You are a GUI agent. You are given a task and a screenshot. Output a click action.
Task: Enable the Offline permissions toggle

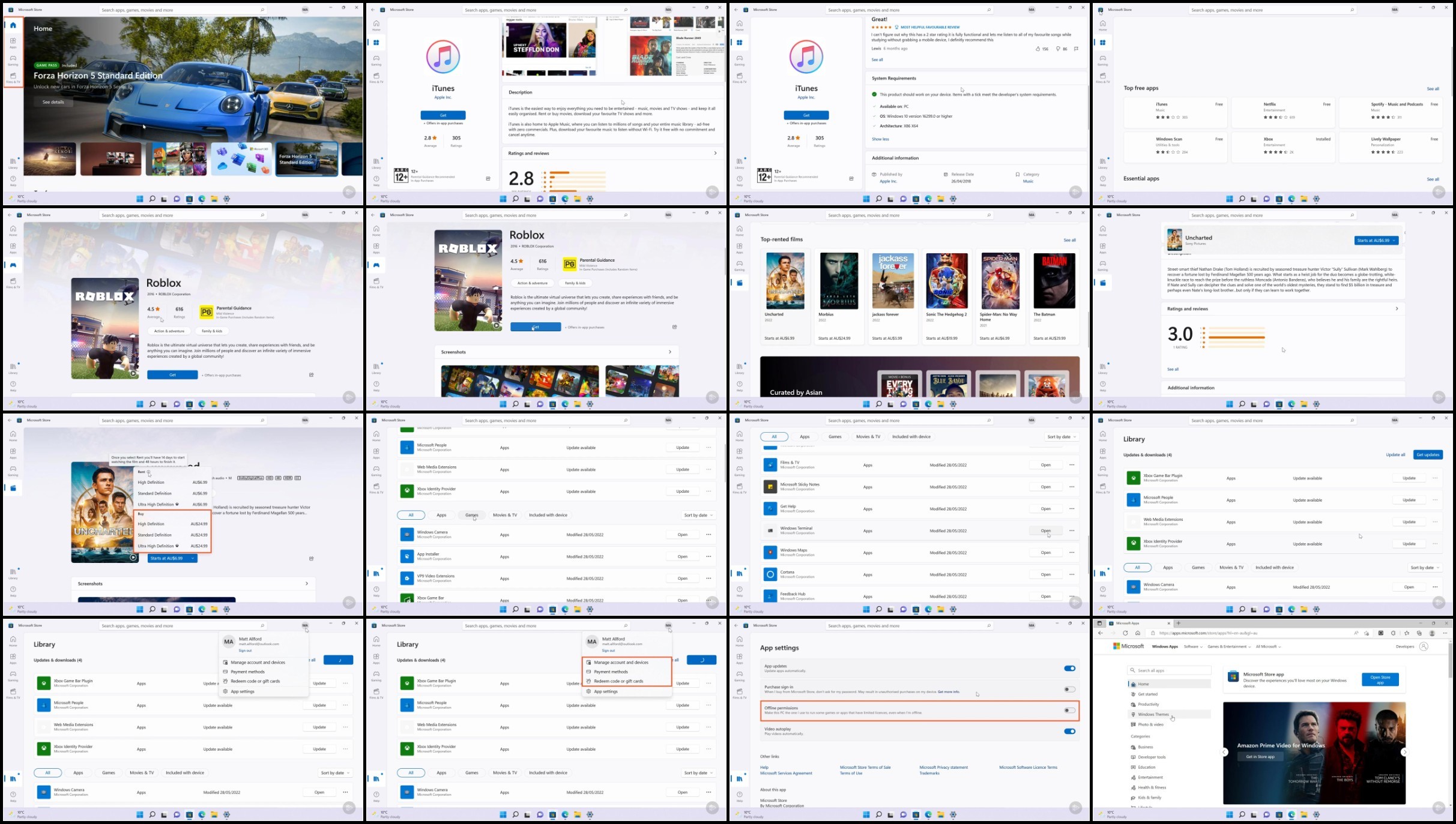coord(1069,711)
